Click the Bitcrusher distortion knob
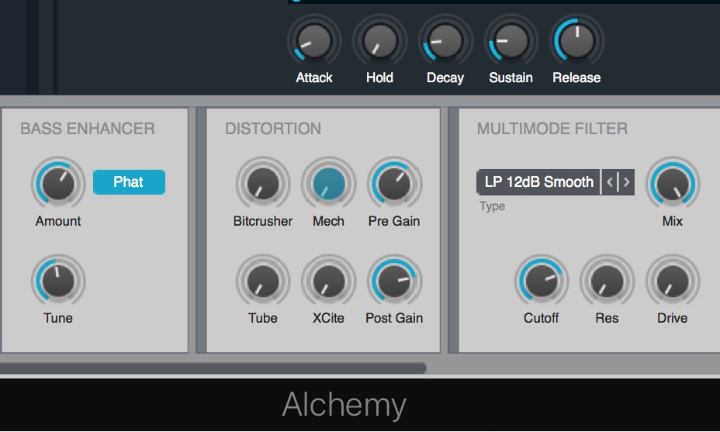 [x=263, y=183]
